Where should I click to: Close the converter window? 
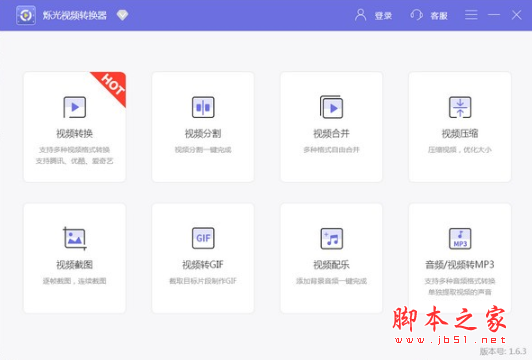click(516, 15)
